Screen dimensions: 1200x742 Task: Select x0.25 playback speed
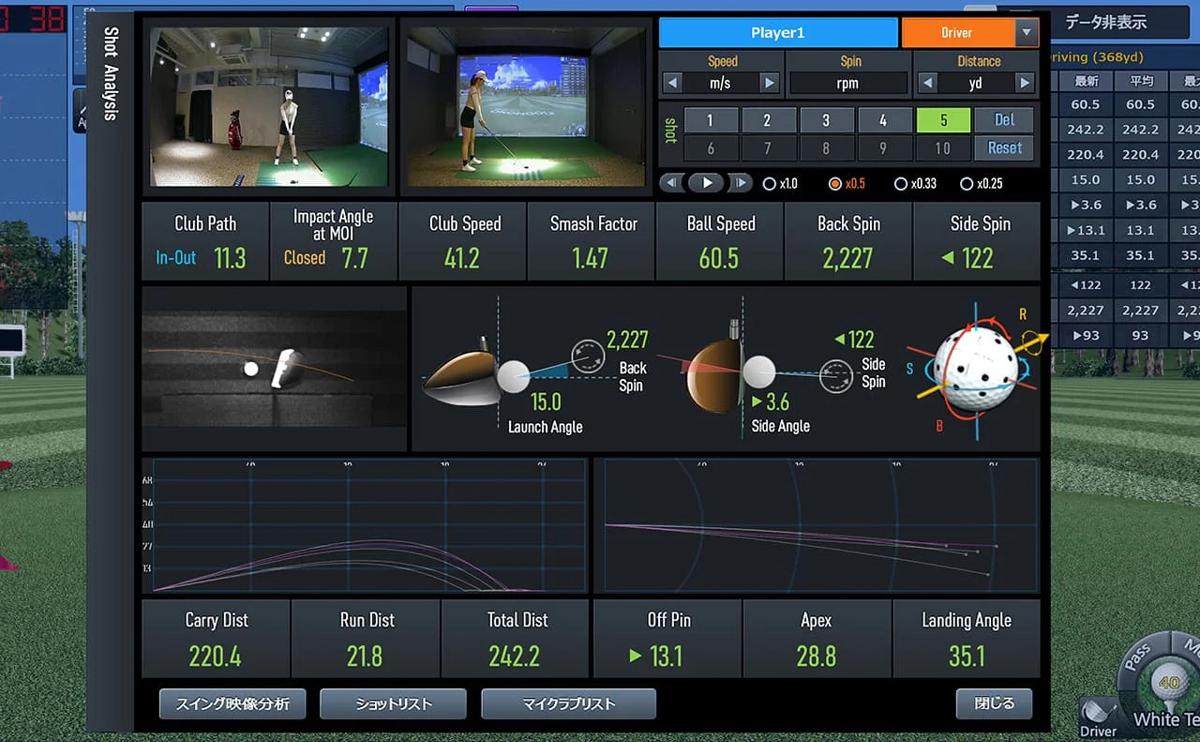click(981, 184)
